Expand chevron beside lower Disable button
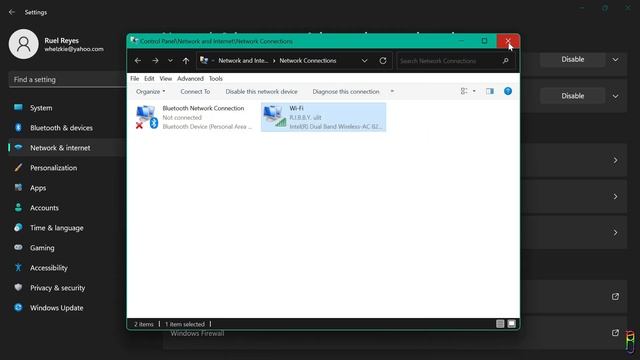 click(615, 96)
